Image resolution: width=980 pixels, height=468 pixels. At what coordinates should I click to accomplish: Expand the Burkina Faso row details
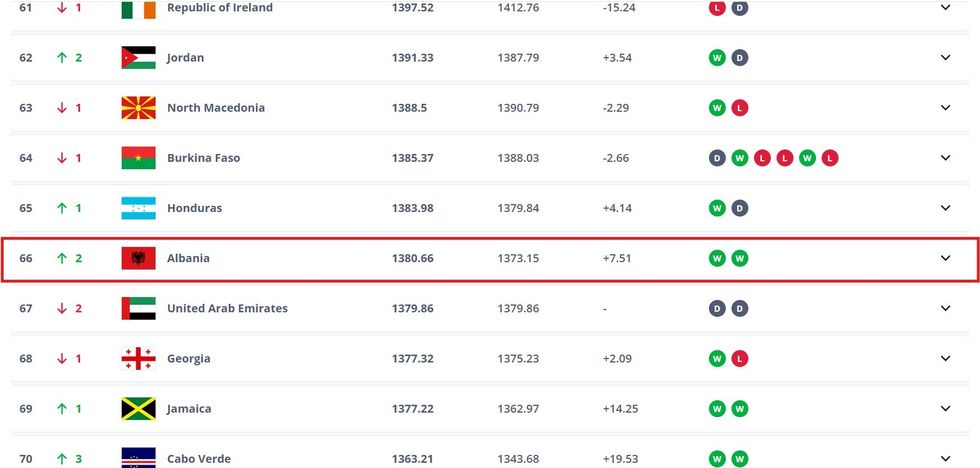pyautogui.click(x=945, y=158)
